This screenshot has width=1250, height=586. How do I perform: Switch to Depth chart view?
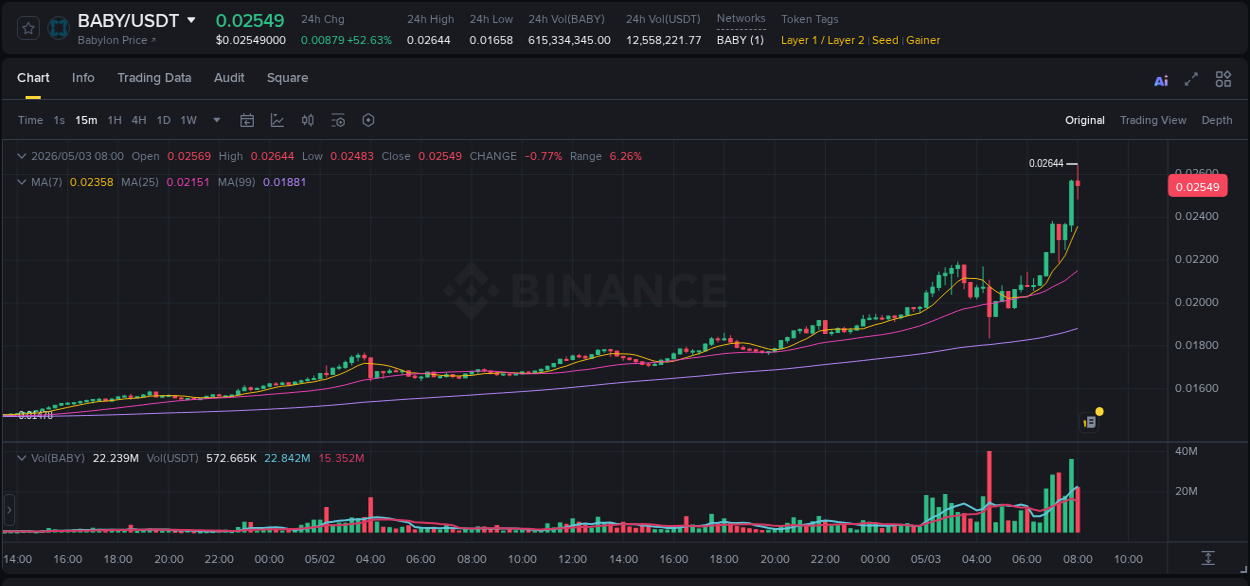pyautogui.click(x=1217, y=120)
